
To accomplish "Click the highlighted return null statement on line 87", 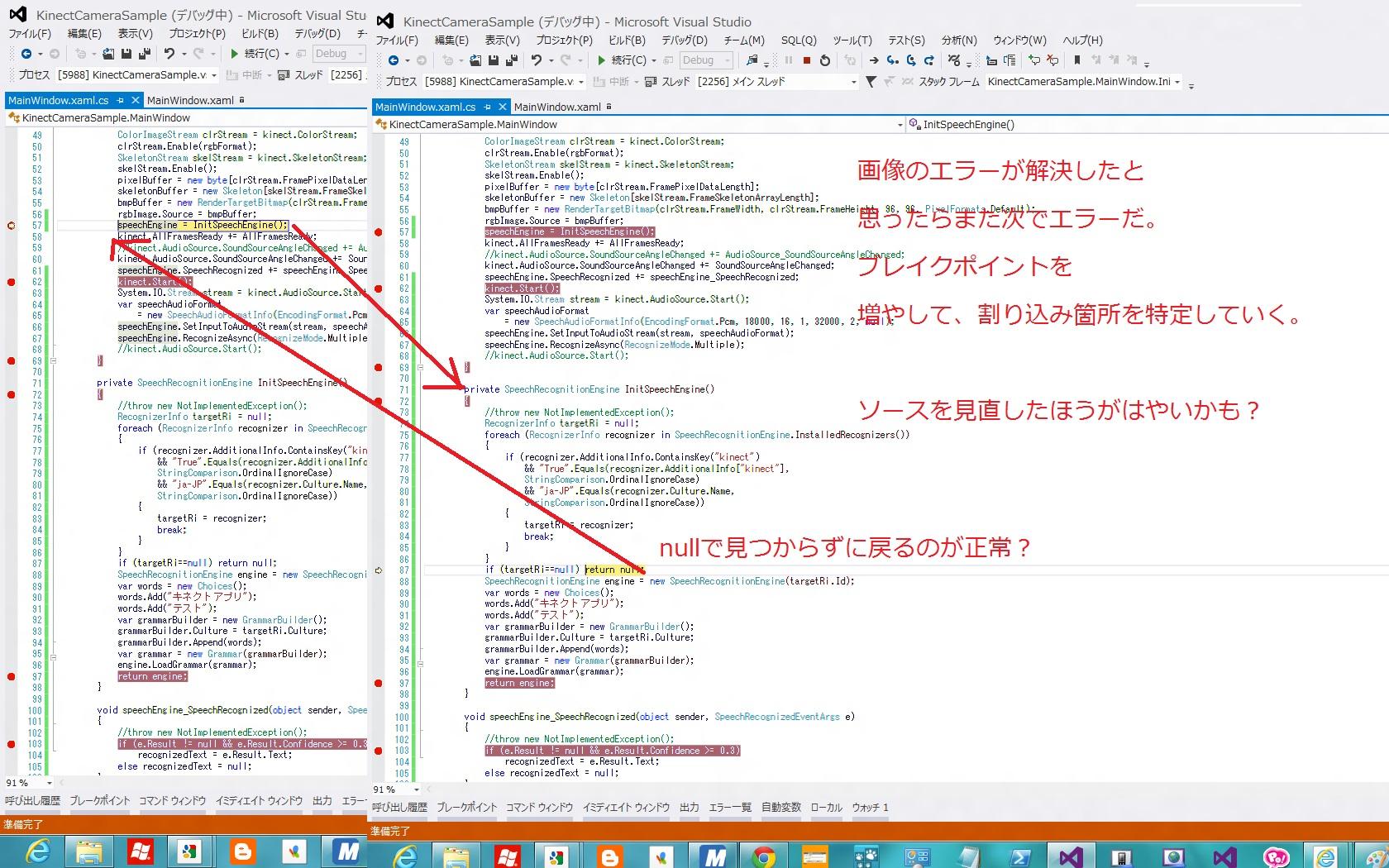I will [x=613, y=570].
